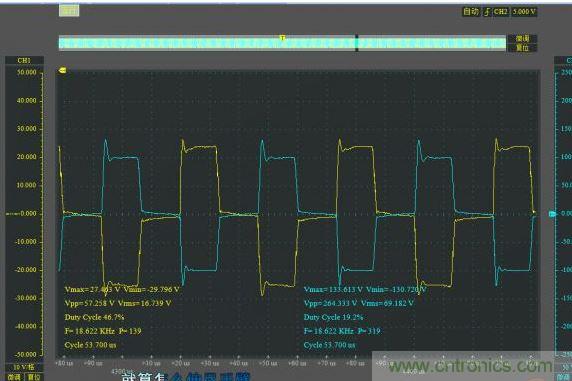The height and width of the screenshot is (381, 572).
Task: Click the pale button at top left
Action: 69,11
